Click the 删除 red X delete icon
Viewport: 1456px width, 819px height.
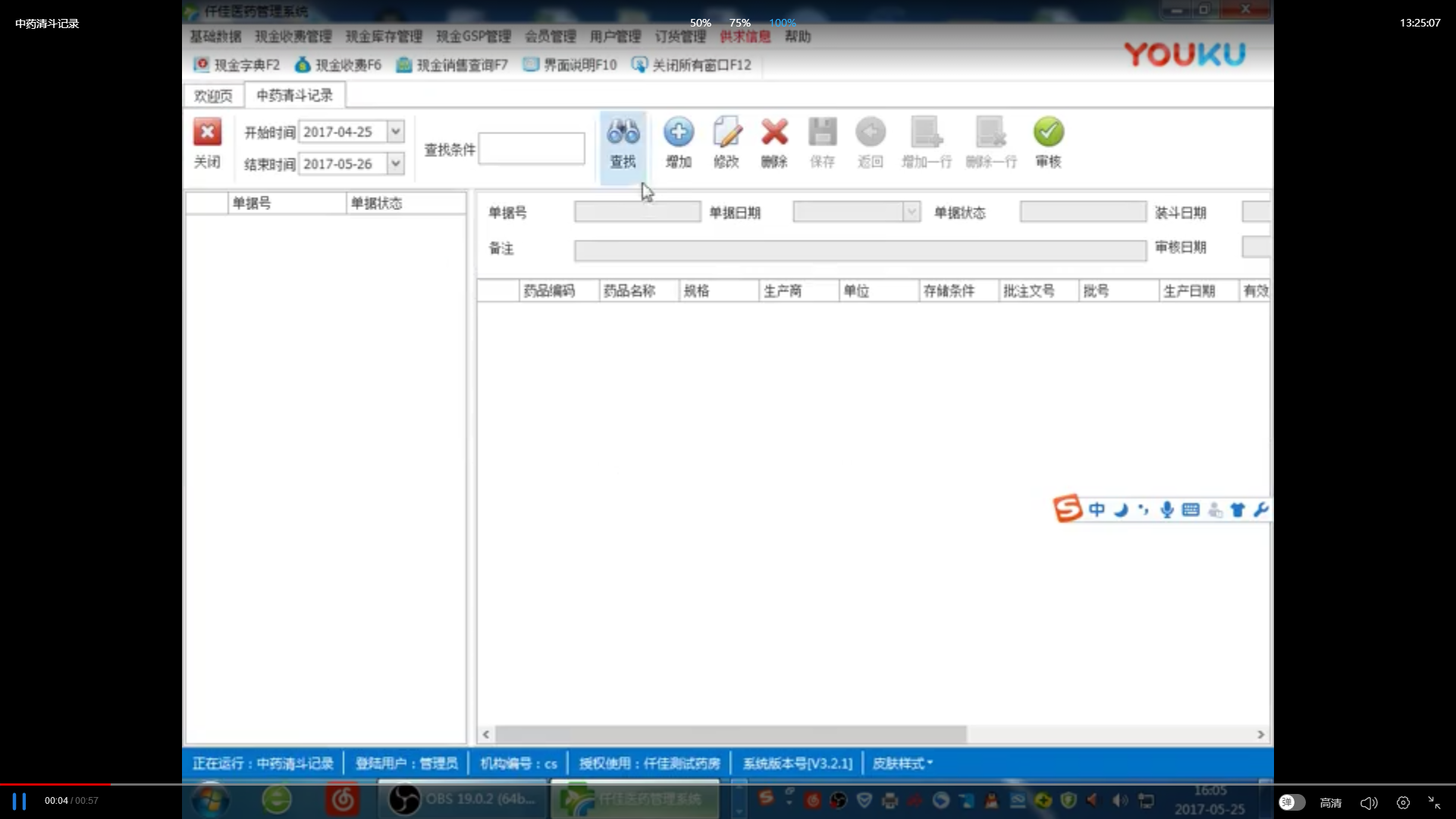click(774, 133)
